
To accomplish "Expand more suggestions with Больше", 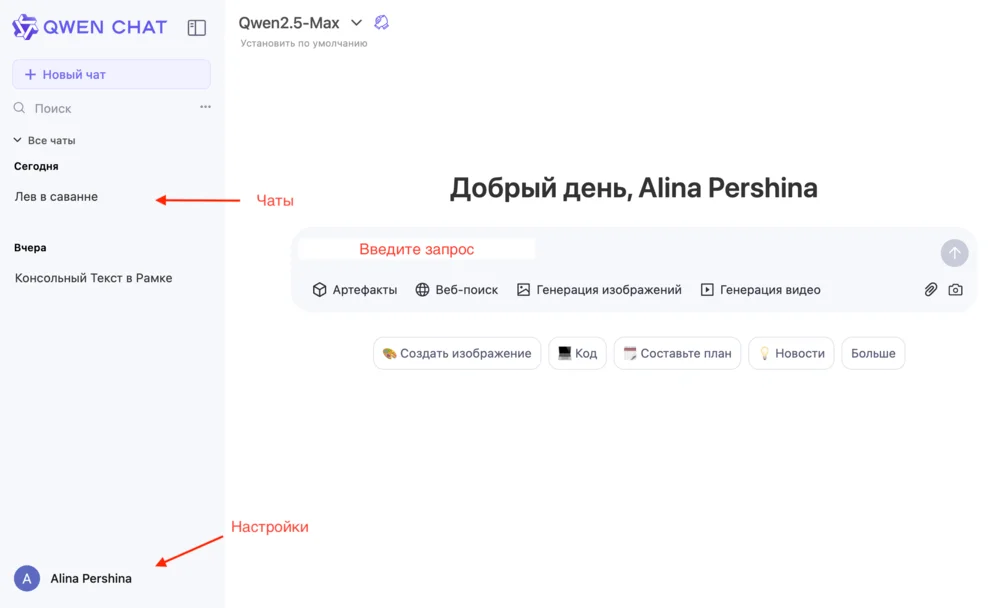I will pos(873,353).
